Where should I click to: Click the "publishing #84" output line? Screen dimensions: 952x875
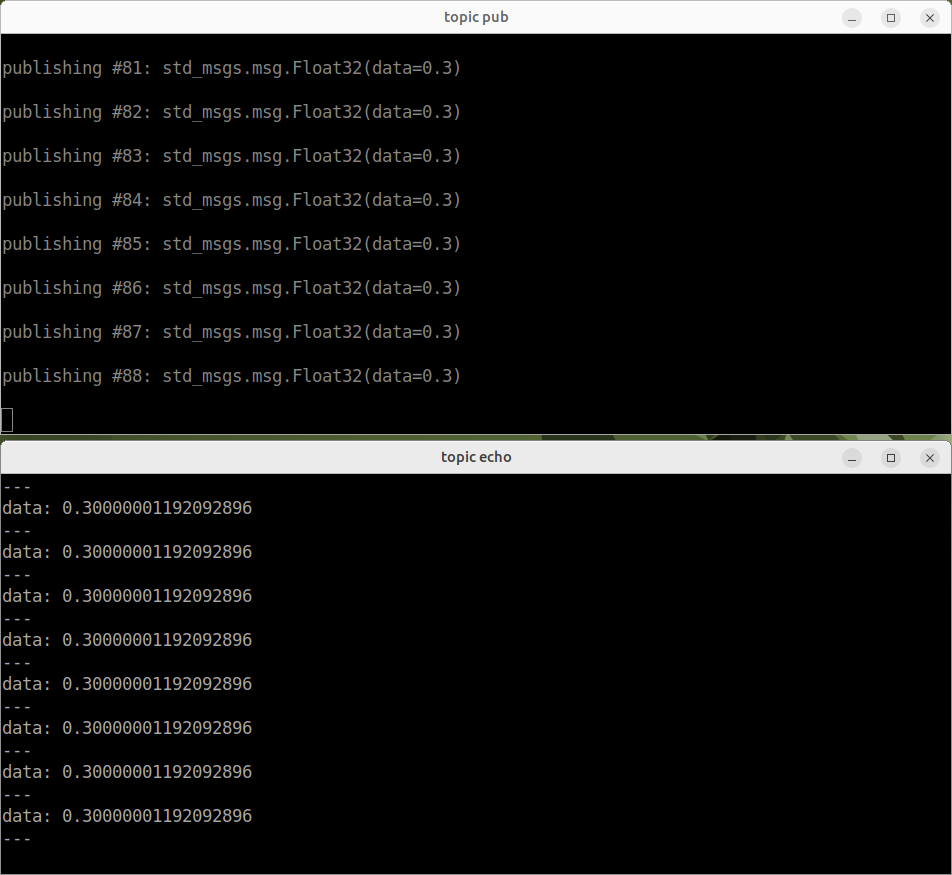pos(231,200)
